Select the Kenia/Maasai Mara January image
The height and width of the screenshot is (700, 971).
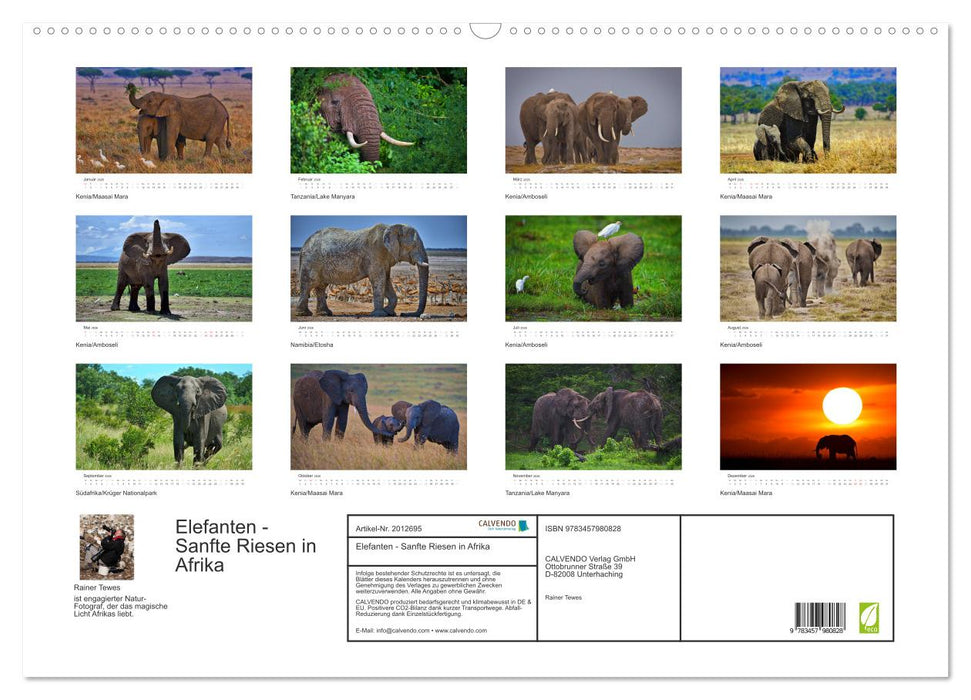coord(163,119)
